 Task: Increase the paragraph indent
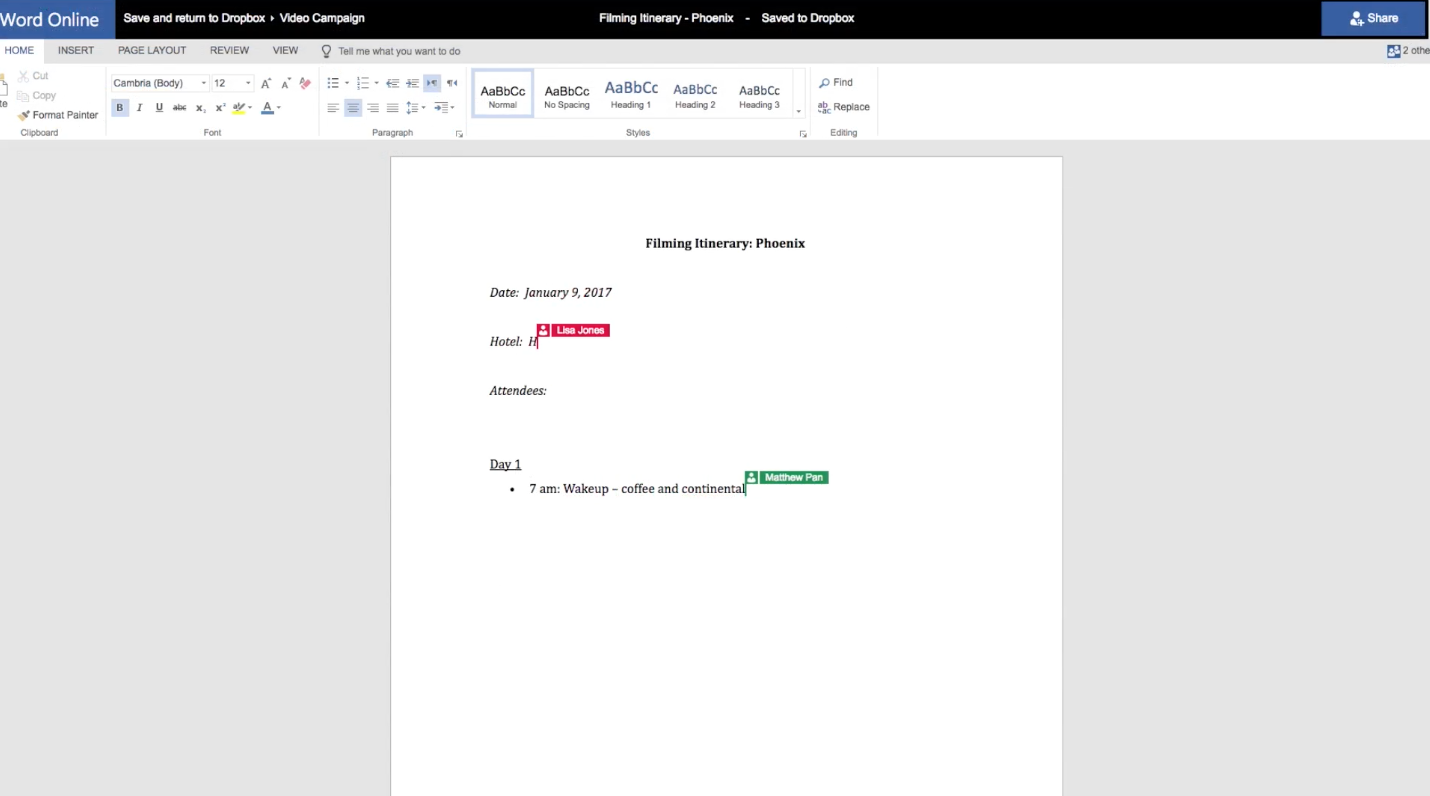coord(412,83)
